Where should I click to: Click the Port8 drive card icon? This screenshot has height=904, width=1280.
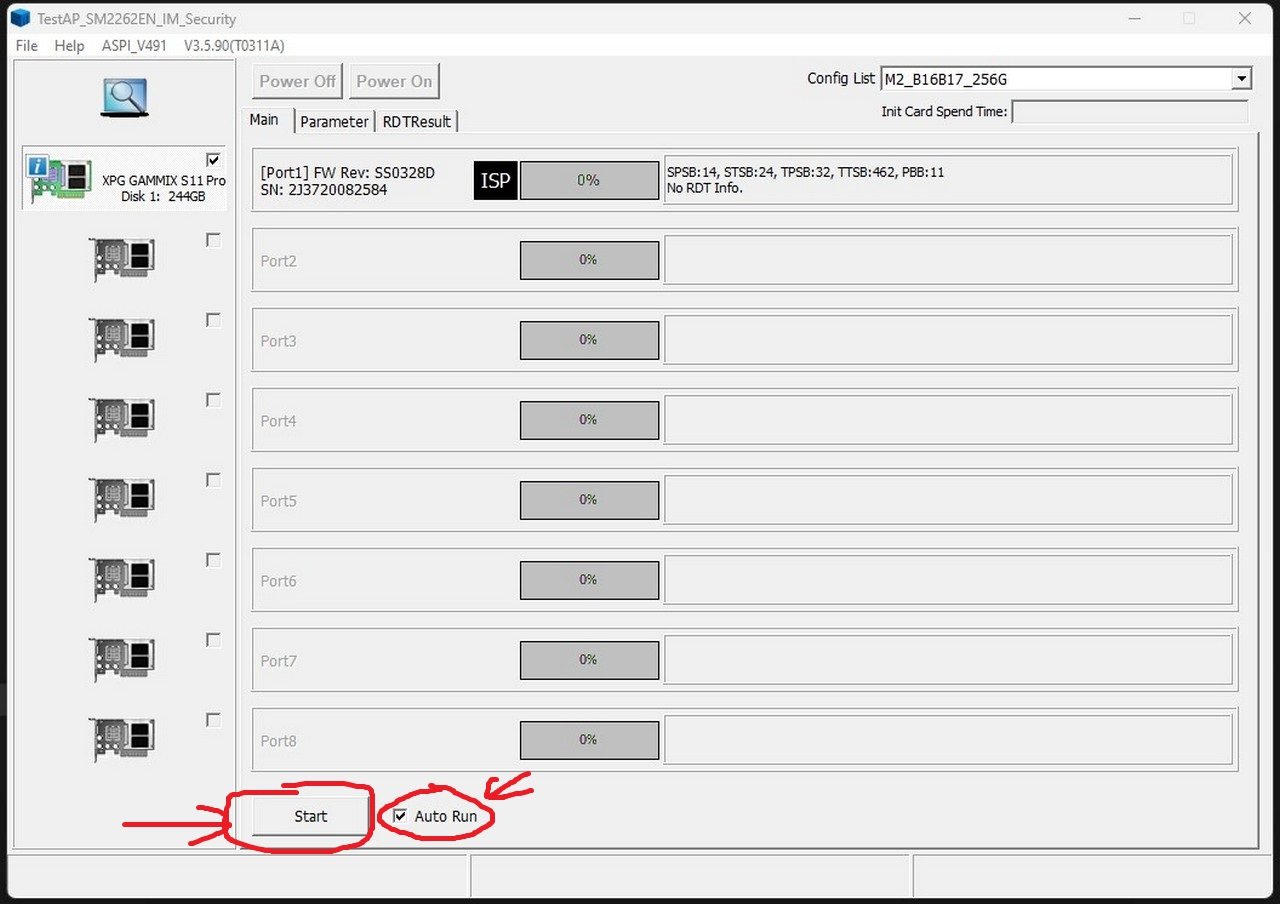coord(123,738)
